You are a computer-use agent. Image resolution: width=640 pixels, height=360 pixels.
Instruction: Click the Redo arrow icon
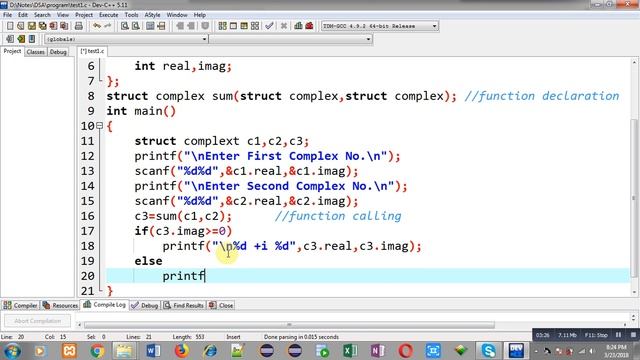107,26
